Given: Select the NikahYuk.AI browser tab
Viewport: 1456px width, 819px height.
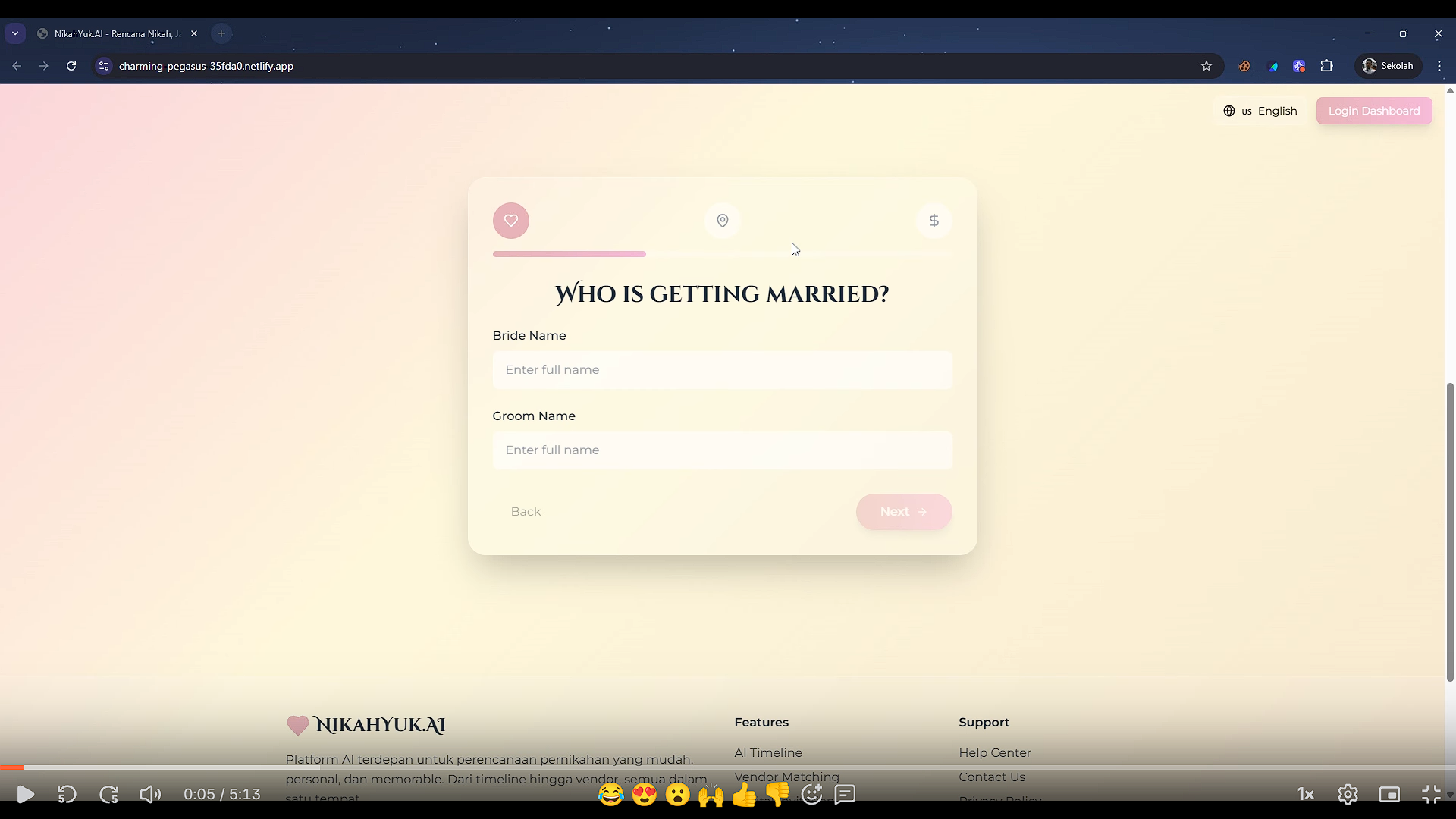Looking at the screenshot, I should 115,33.
